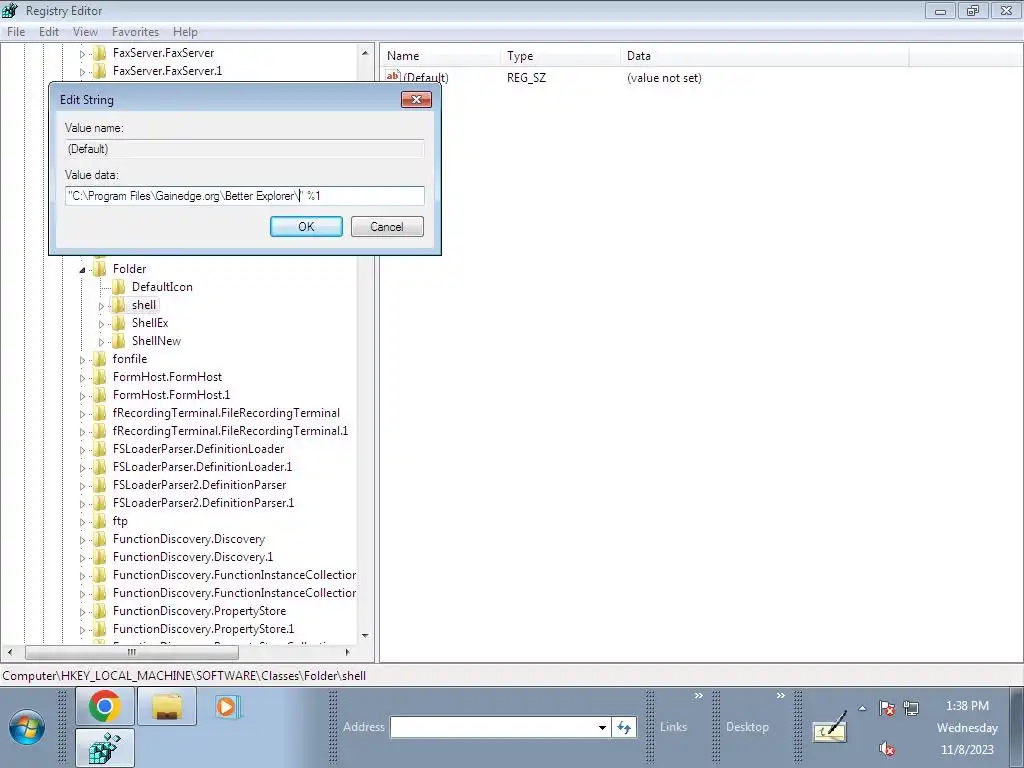The image size is (1024, 768).
Task: Open the View menu
Action: click(85, 31)
